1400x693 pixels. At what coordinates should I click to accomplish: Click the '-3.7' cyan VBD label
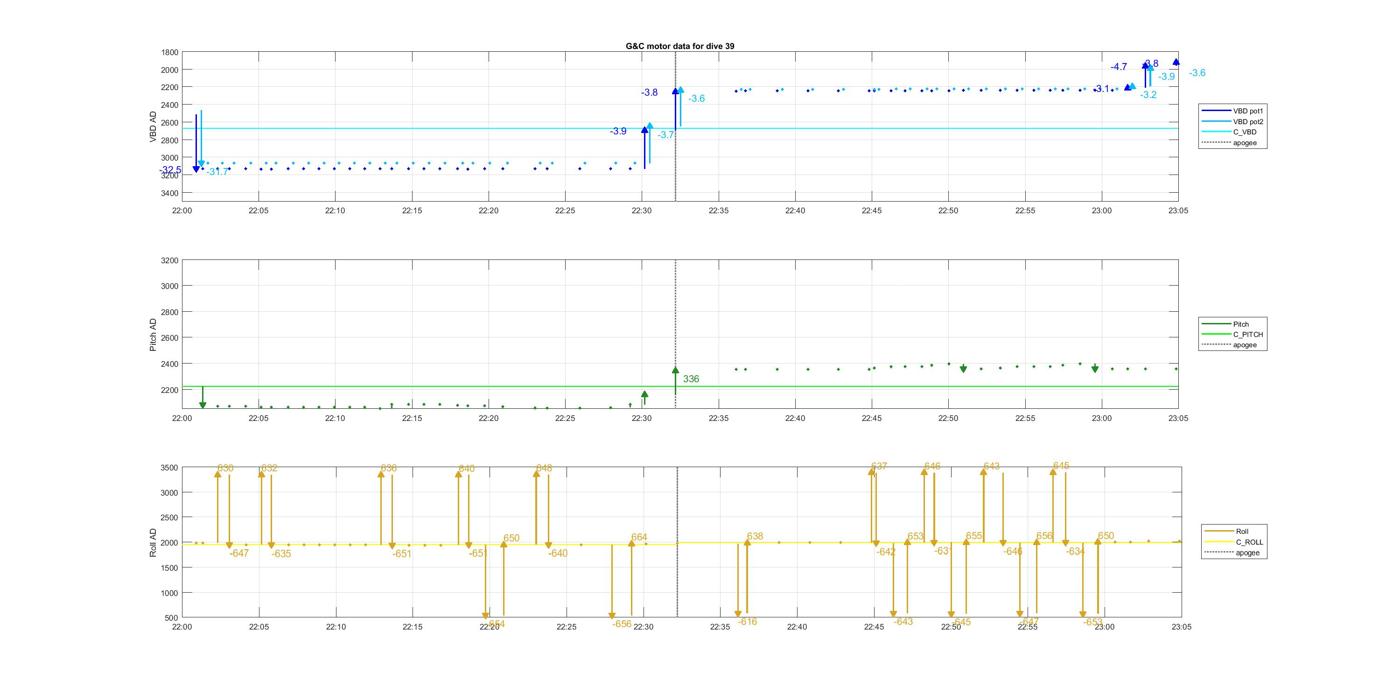point(665,134)
